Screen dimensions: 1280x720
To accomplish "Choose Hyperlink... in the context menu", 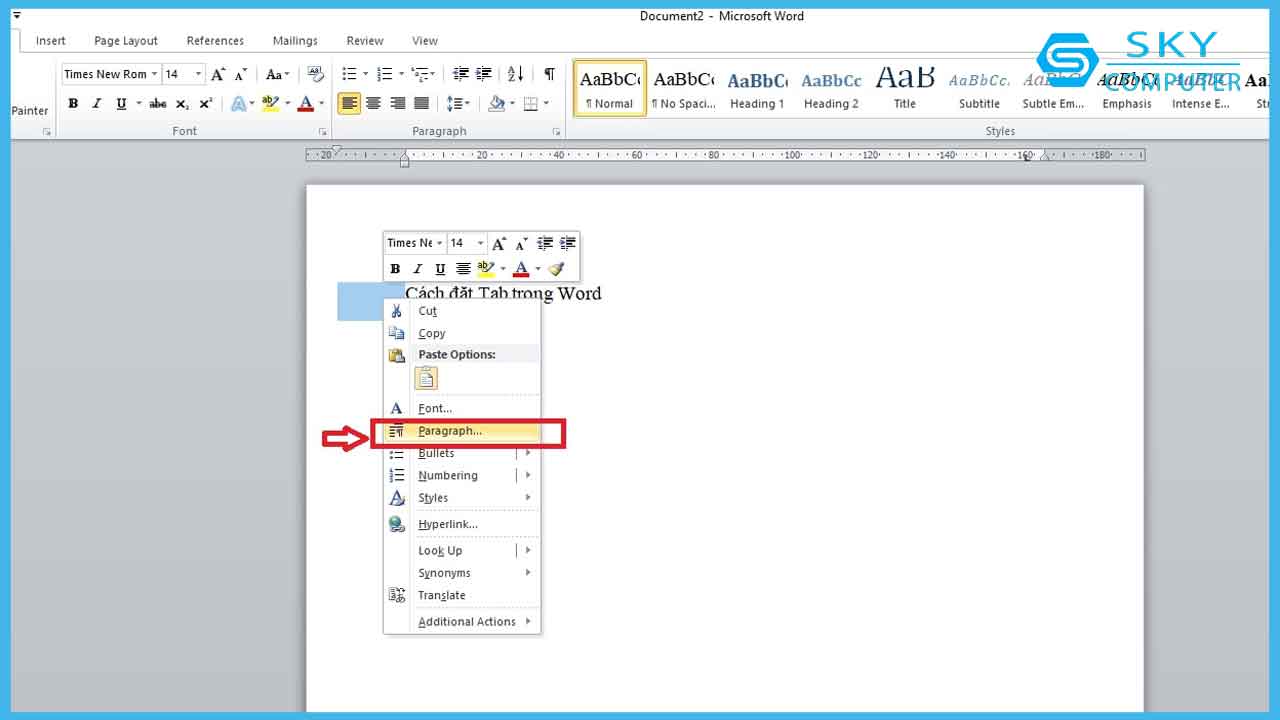I will 463,524.
